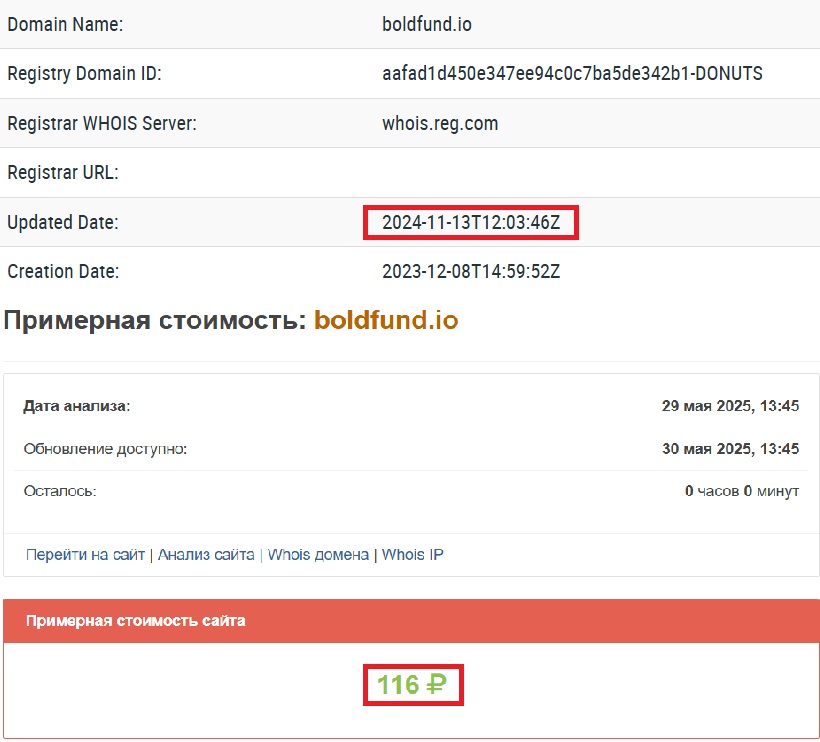Click the 'Осталось:' label
The height and width of the screenshot is (742, 820).
pyautogui.click(x=61, y=491)
